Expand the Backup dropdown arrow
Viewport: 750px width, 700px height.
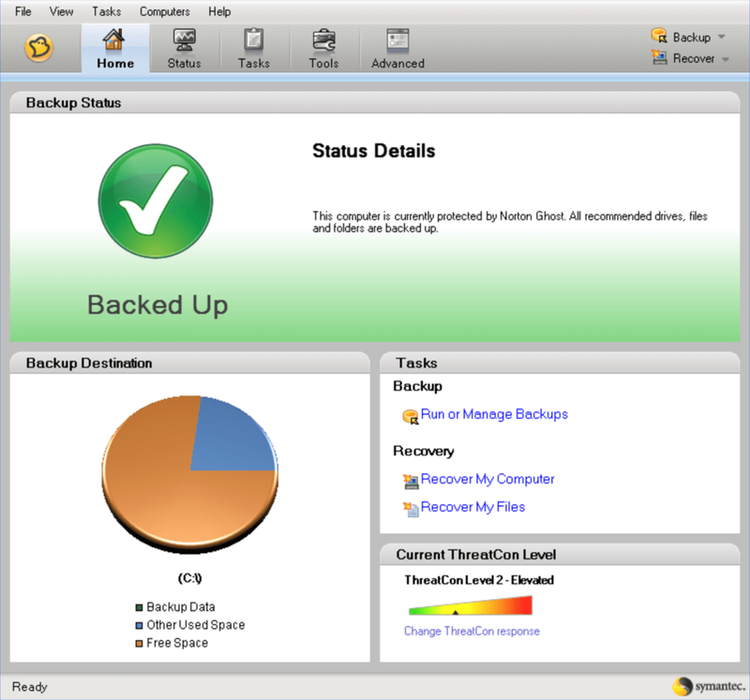(722, 36)
